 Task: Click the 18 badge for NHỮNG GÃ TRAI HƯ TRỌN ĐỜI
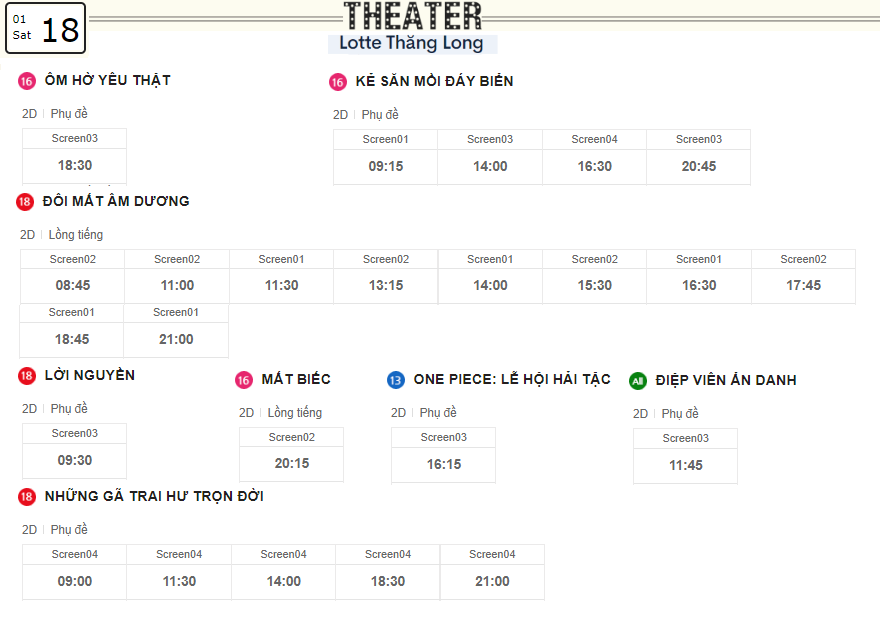tap(26, 497)
